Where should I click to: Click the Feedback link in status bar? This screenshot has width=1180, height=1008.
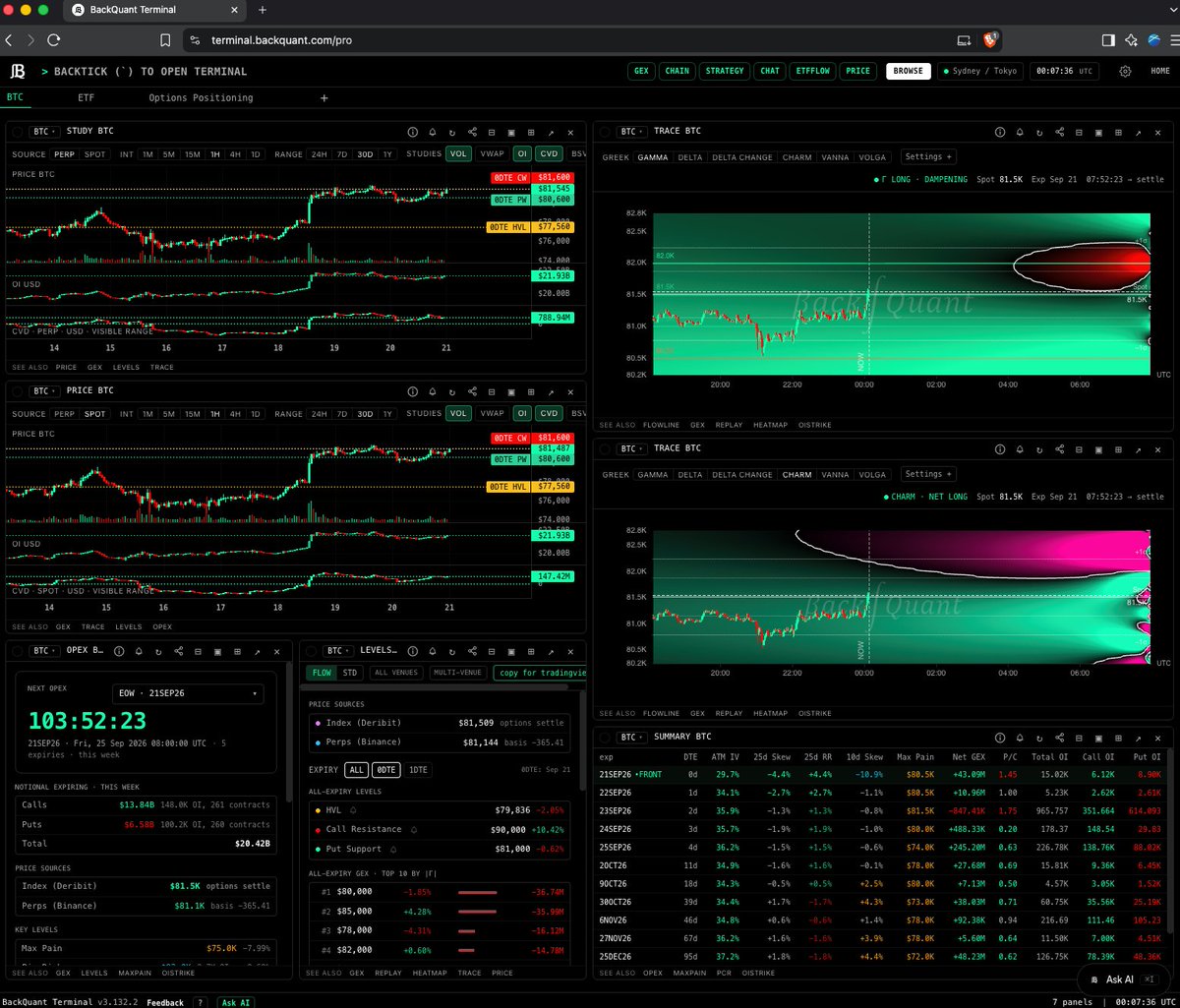[165, 1002]
